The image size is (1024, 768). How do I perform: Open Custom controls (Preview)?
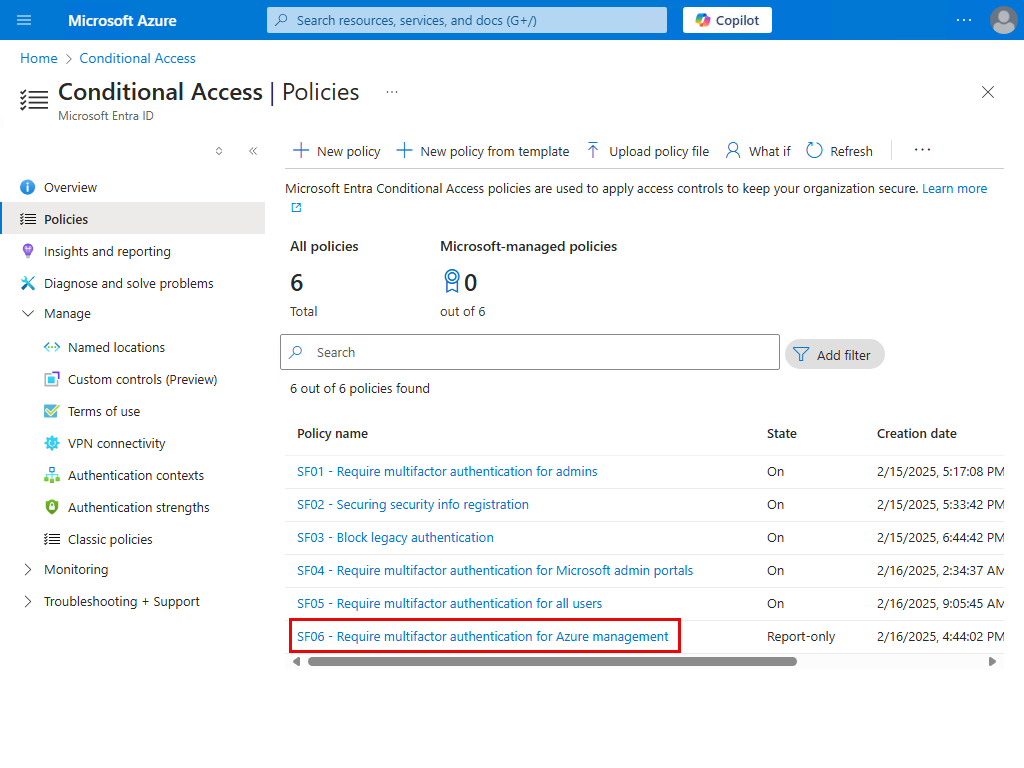coord(142,379)
